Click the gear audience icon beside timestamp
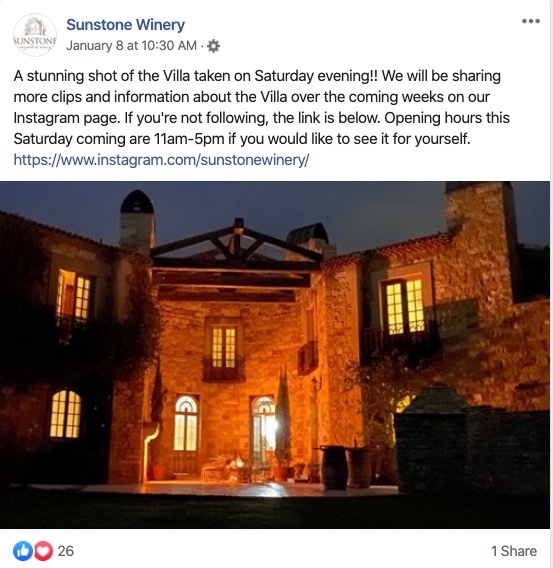The height and width of the screenshot is (568, 553). pyautogui.click(x=213, y=46)
